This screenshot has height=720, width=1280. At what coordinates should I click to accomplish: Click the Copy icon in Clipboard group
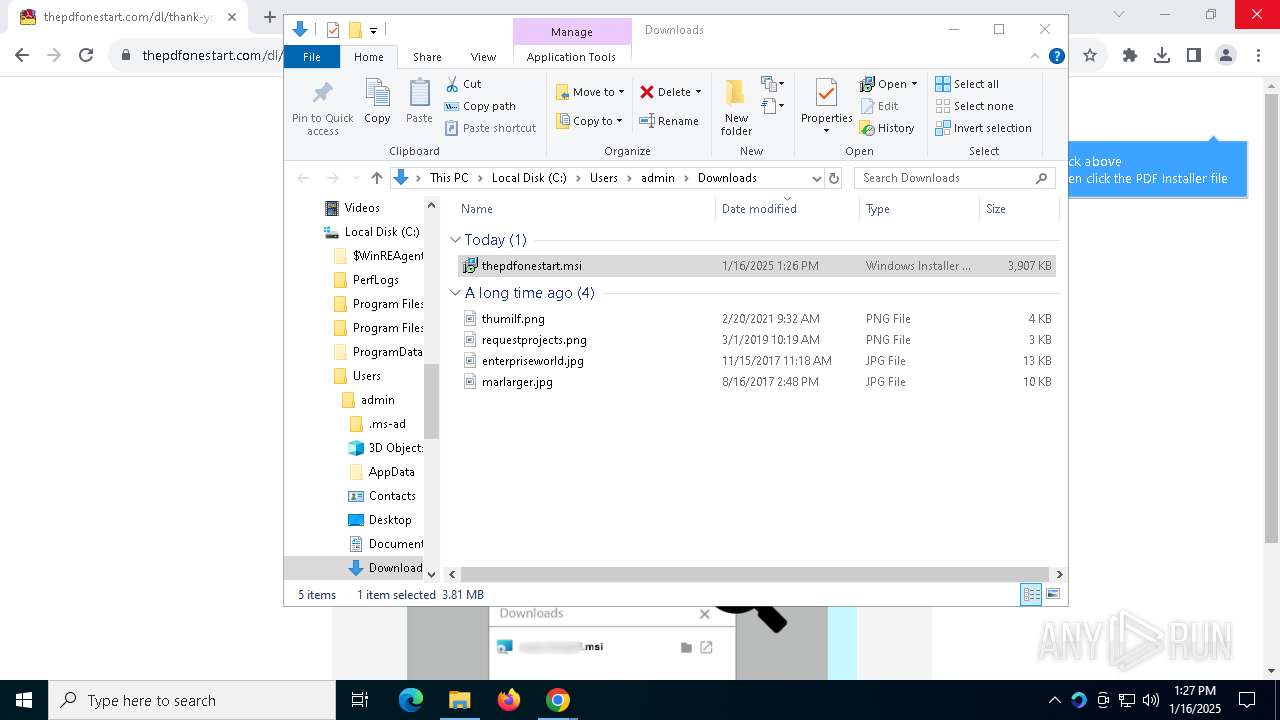click(x=377, y=103)
